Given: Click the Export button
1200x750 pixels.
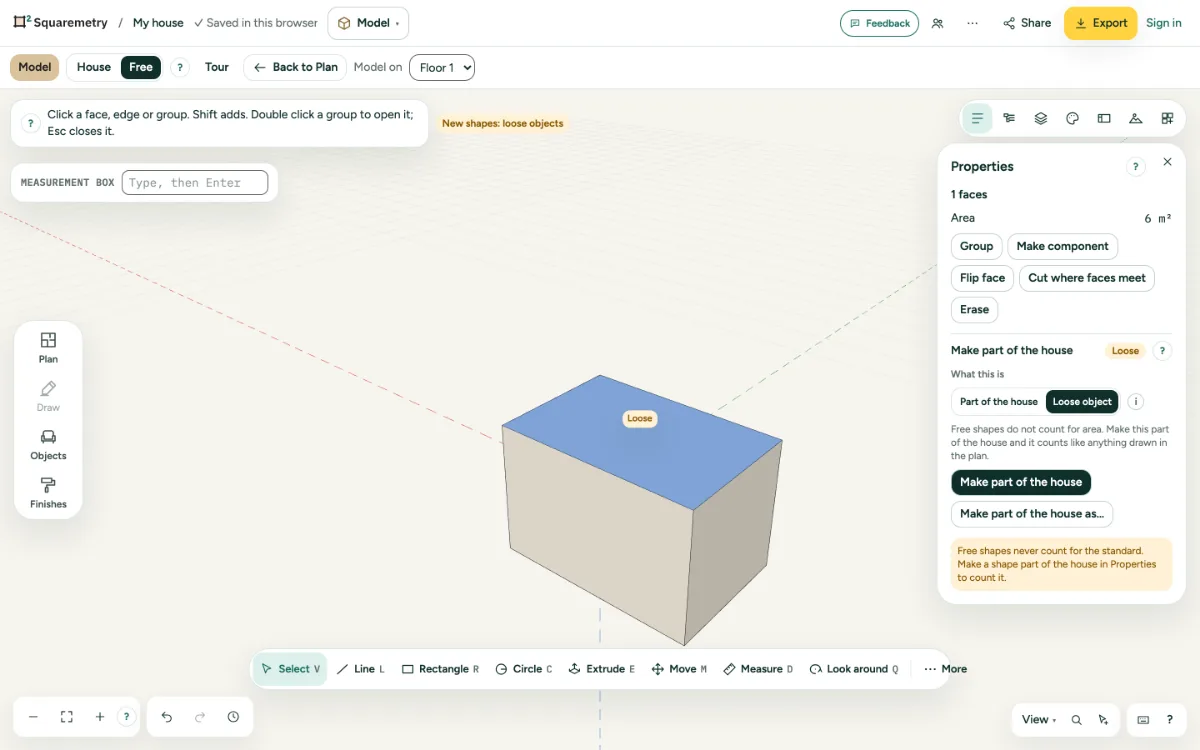Looking at the screenshot, I should [1100, 23].
